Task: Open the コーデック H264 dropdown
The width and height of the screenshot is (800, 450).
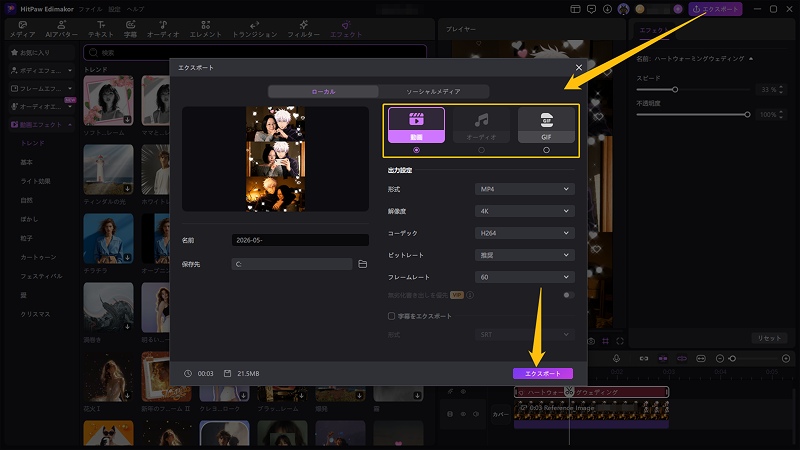Action: [x=524, y=233]
